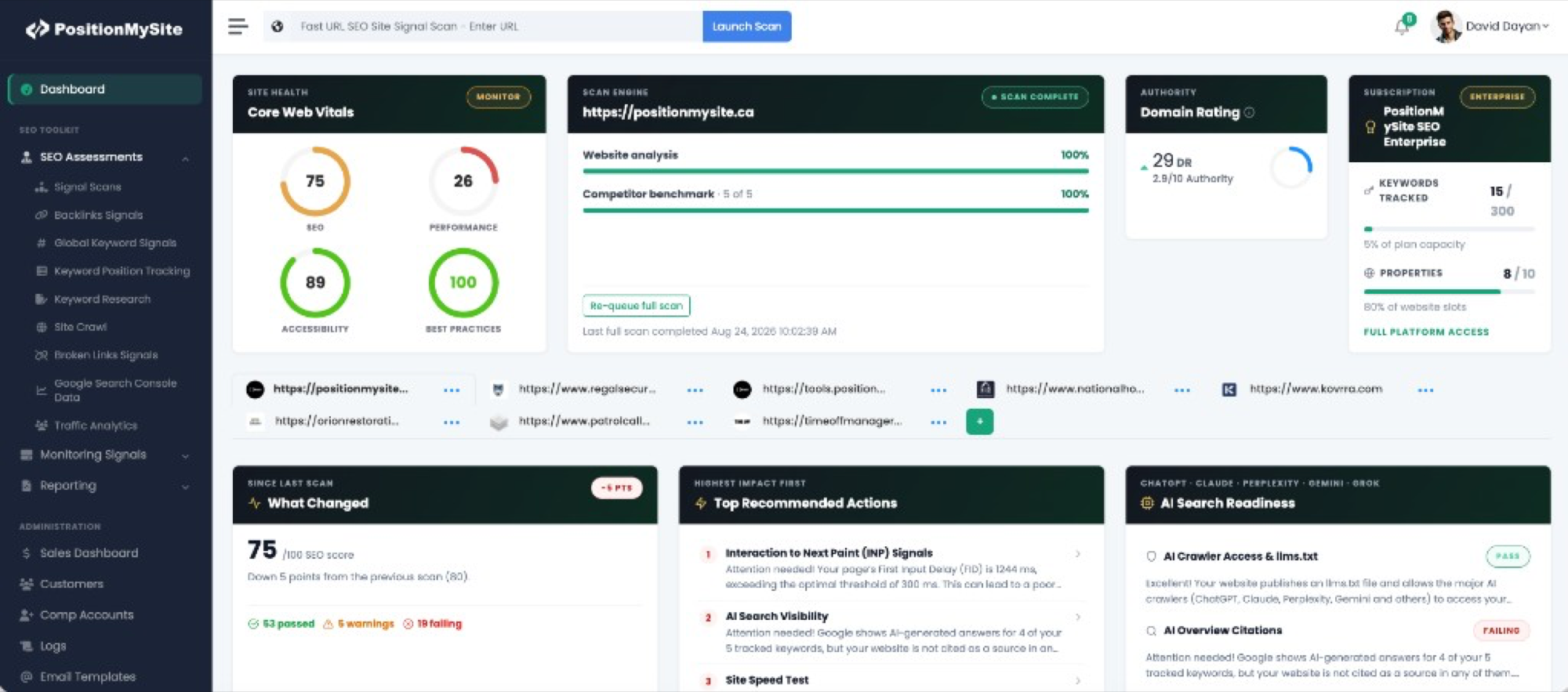
Task: Click the keywords tracked capacity bar
Action: 1449,229
